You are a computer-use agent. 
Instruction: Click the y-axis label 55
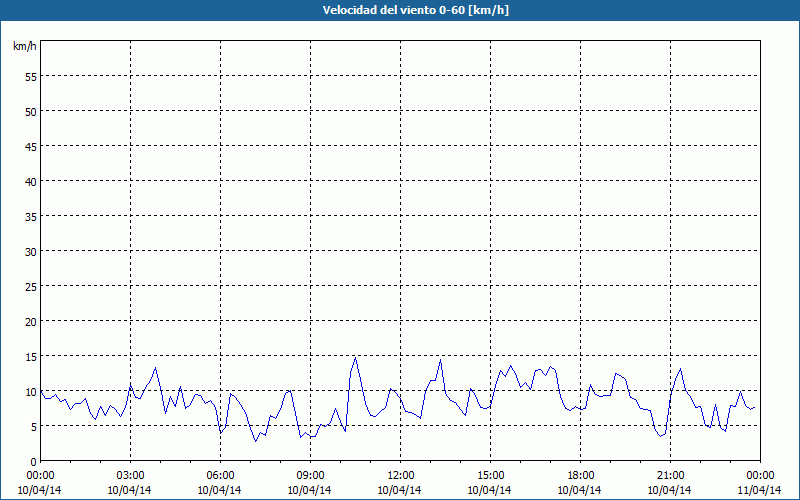[31, 77]
